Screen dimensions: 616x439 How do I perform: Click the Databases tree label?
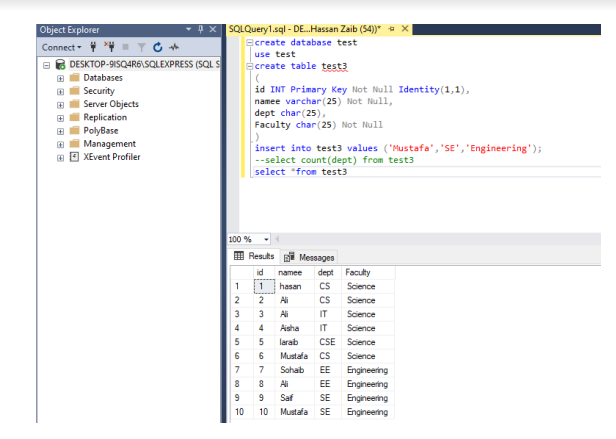coord(103,78)
